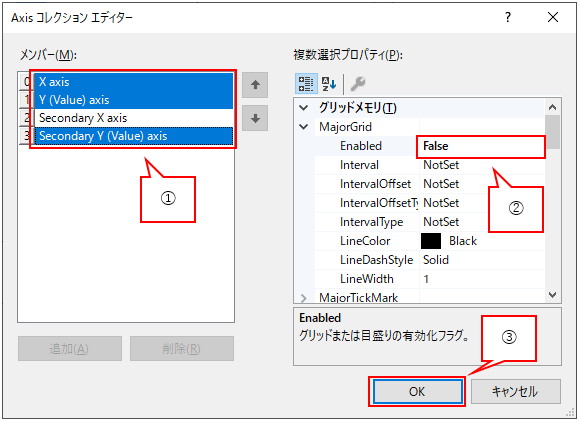Move selected member down with arrow button
Viewport: 581px width, 422px height.
255,118
